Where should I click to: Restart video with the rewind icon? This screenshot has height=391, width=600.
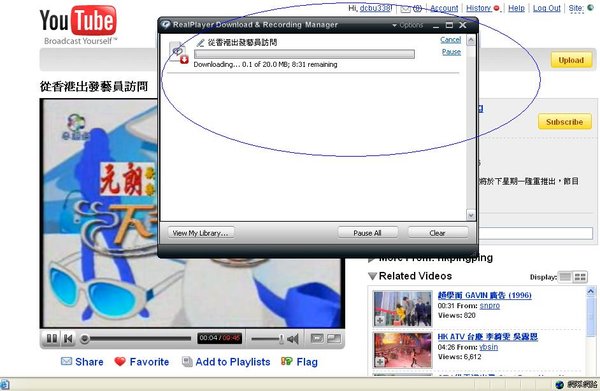pos(68,339)
